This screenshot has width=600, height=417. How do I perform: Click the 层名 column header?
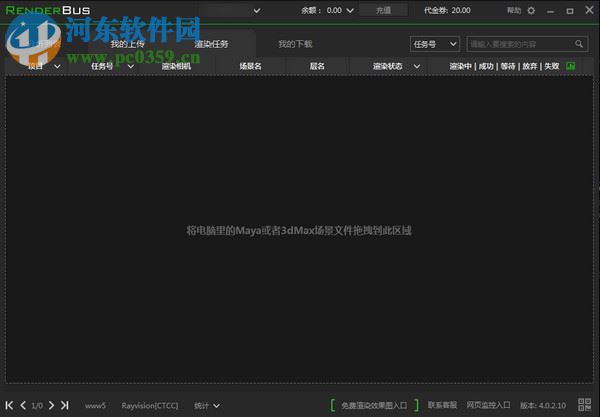(317, 67)
